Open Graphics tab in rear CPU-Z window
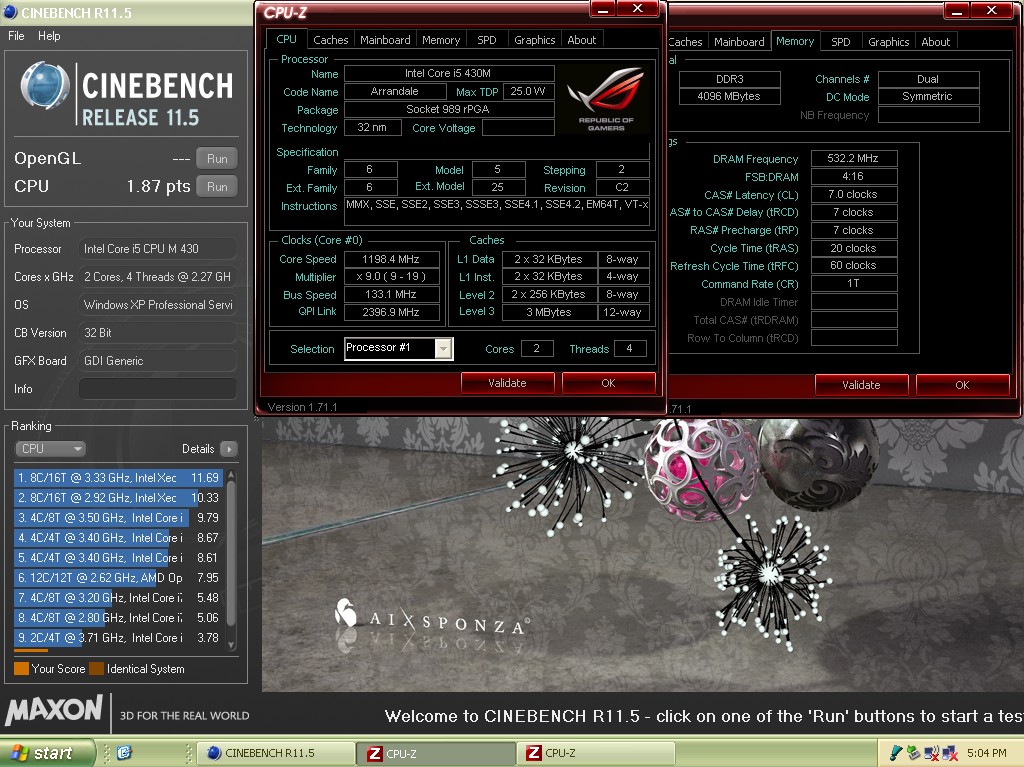 (x=888, y=42)
